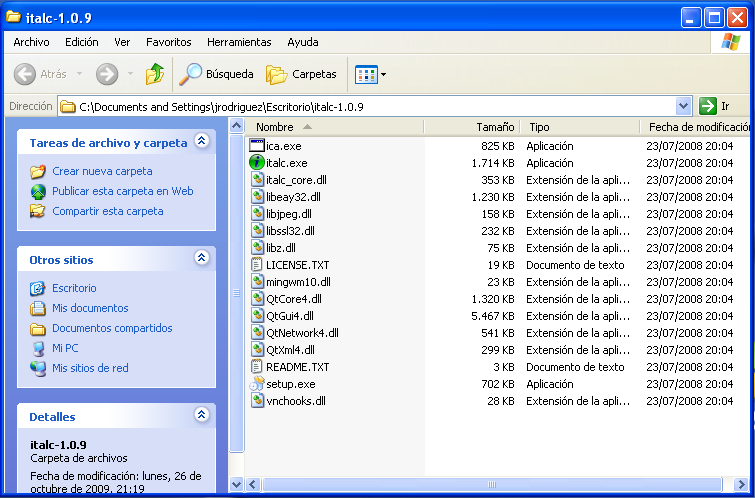The height and width of the screenshot is (498, 755).
Task: Open Mis documentos link
Action: pos(90,308)
